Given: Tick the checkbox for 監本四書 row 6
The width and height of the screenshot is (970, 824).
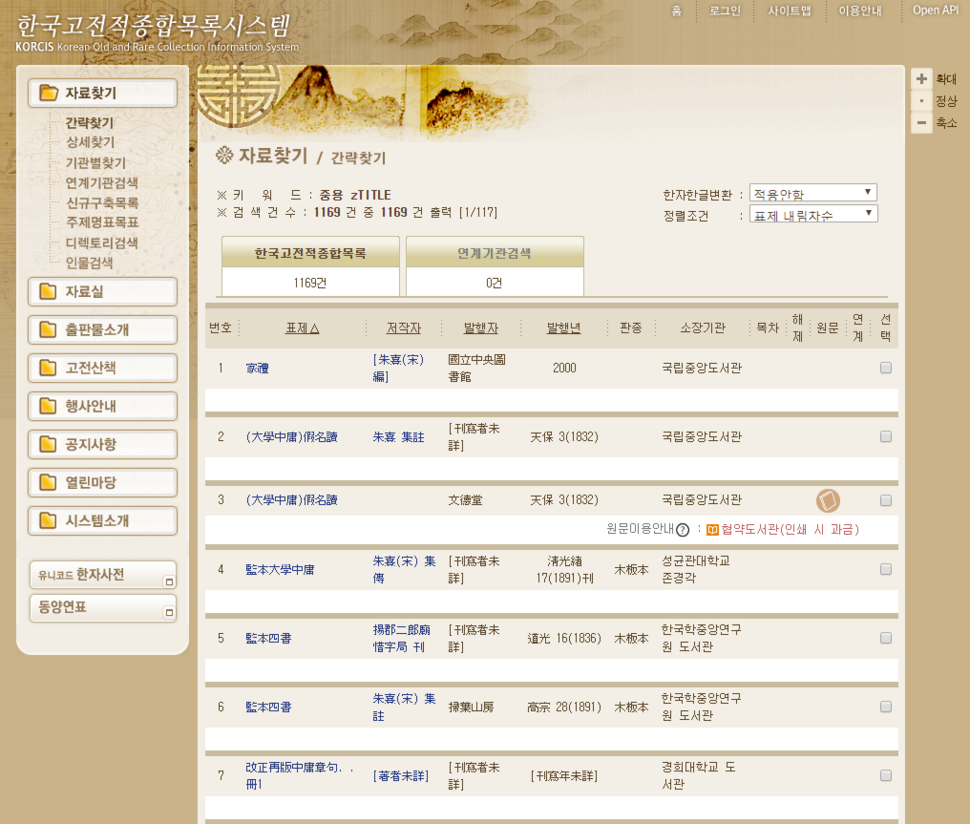Looking at the screenshot, I should 885,707.
